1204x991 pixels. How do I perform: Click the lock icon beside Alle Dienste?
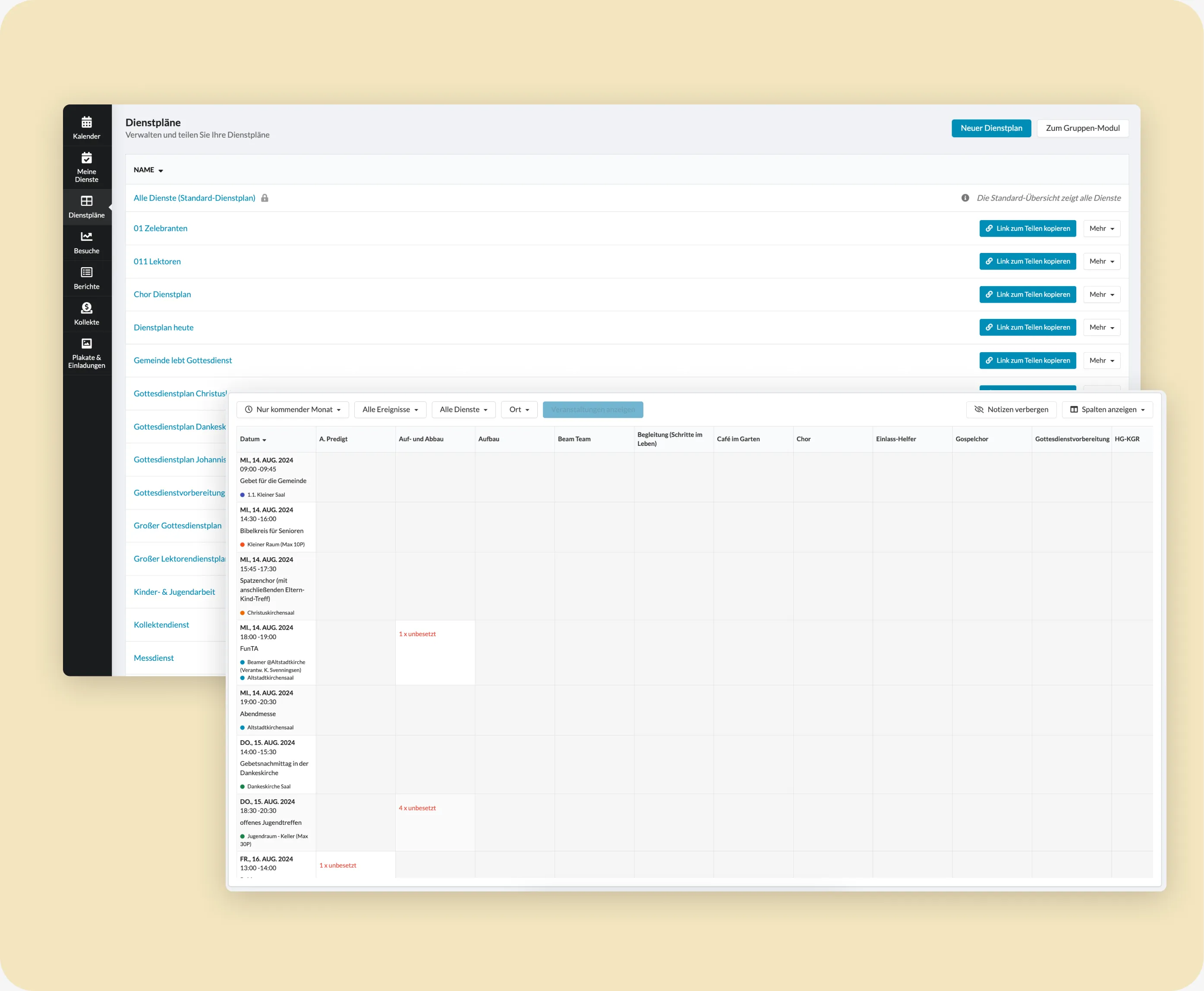pos(265,198)
